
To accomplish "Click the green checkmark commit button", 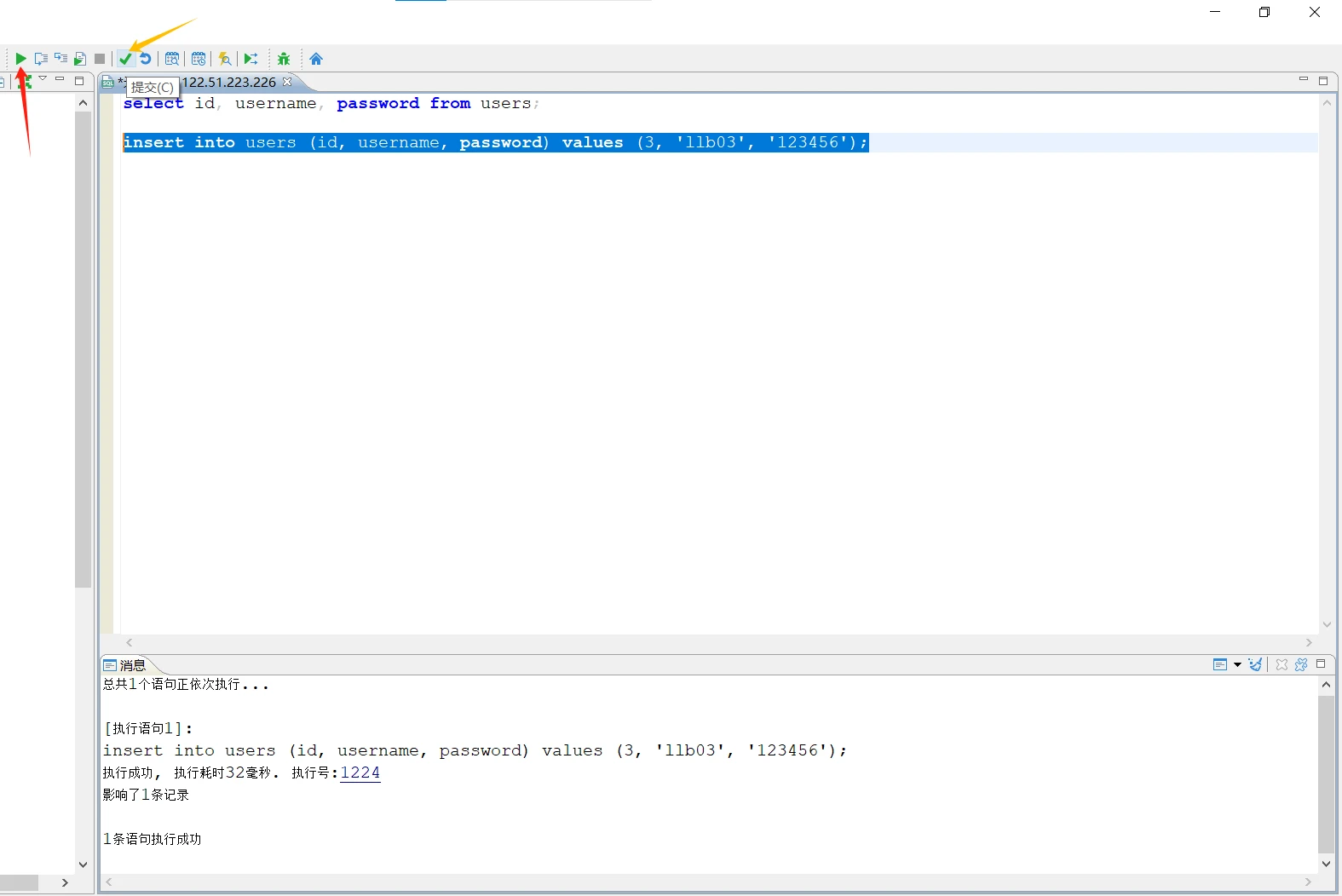I will point(125,59).
